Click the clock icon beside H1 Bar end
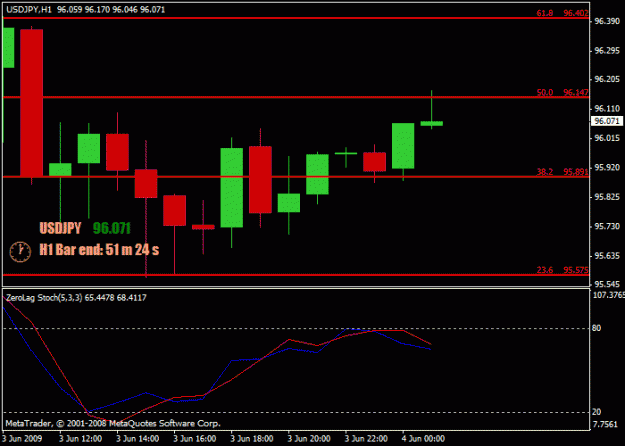This screenshot has height=446, width=625. point(20,252)
